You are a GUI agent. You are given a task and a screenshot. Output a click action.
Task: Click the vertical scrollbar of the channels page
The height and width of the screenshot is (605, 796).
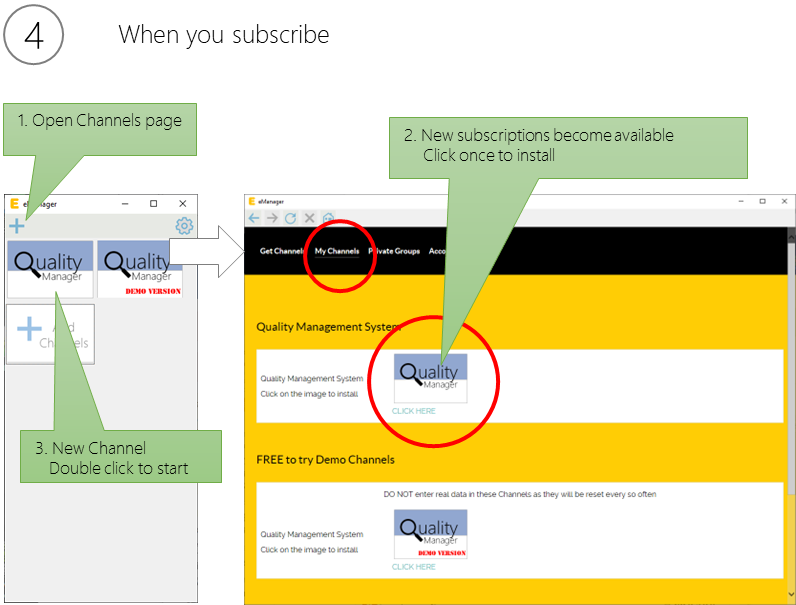[x=791, y=400]
